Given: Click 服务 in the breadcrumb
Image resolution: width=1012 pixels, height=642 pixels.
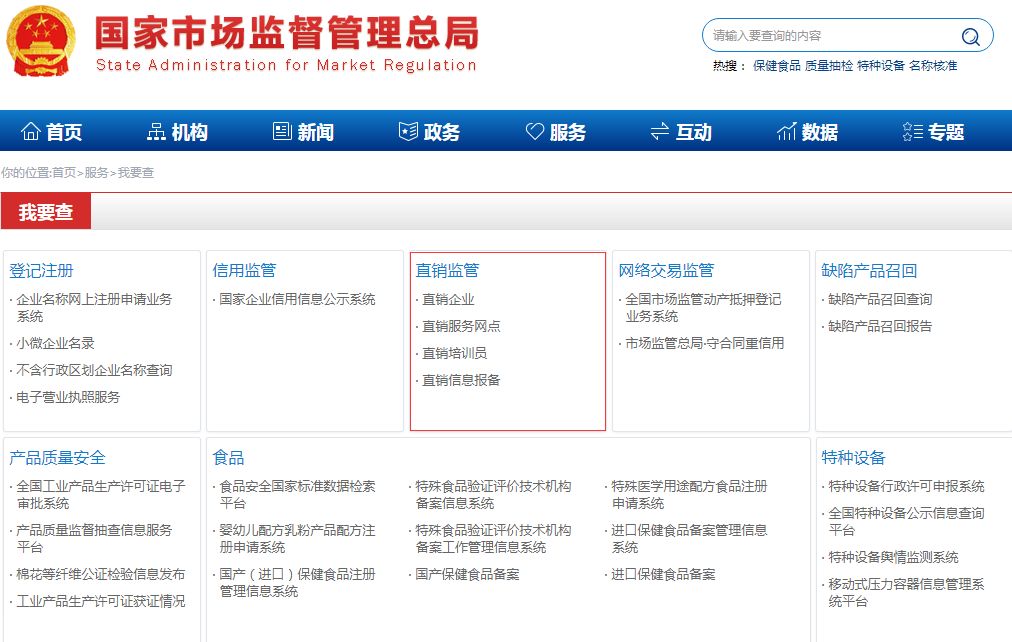Looking at the screenshot, I should point(96,172).
